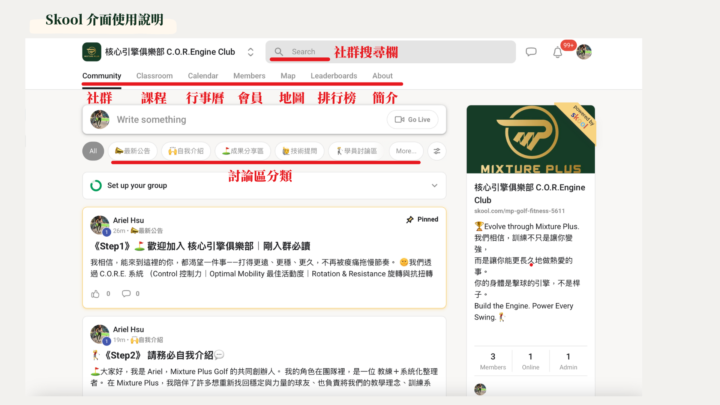Filter posts by 最新公告 category

click(133, 151)
